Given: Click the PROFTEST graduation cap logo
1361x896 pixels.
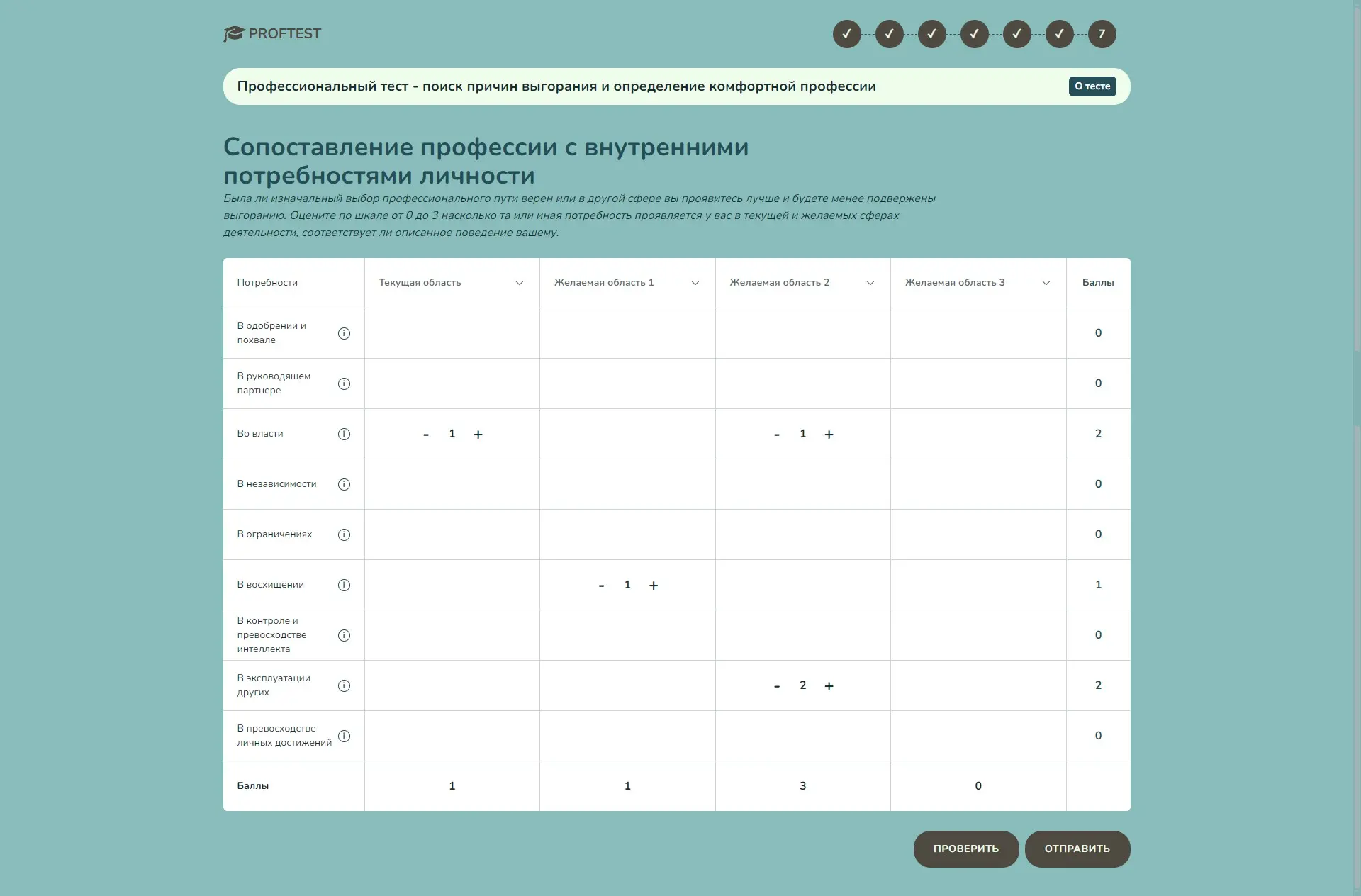Looking at the screenshot, I should 234,33.
